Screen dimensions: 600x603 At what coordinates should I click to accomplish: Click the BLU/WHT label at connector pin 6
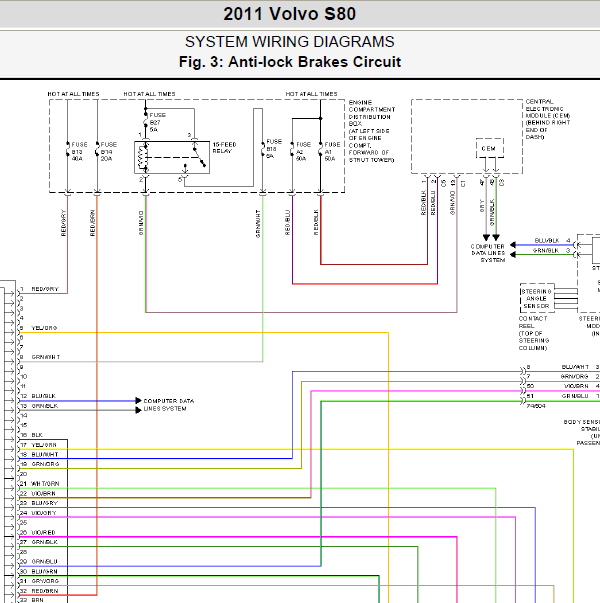point(575,366)
